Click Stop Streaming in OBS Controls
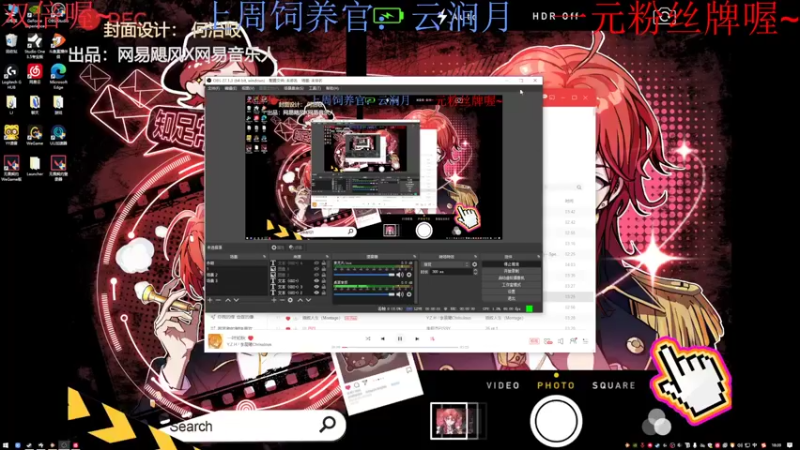The height and width of the screenshot is (450, 800). point(511,264)
